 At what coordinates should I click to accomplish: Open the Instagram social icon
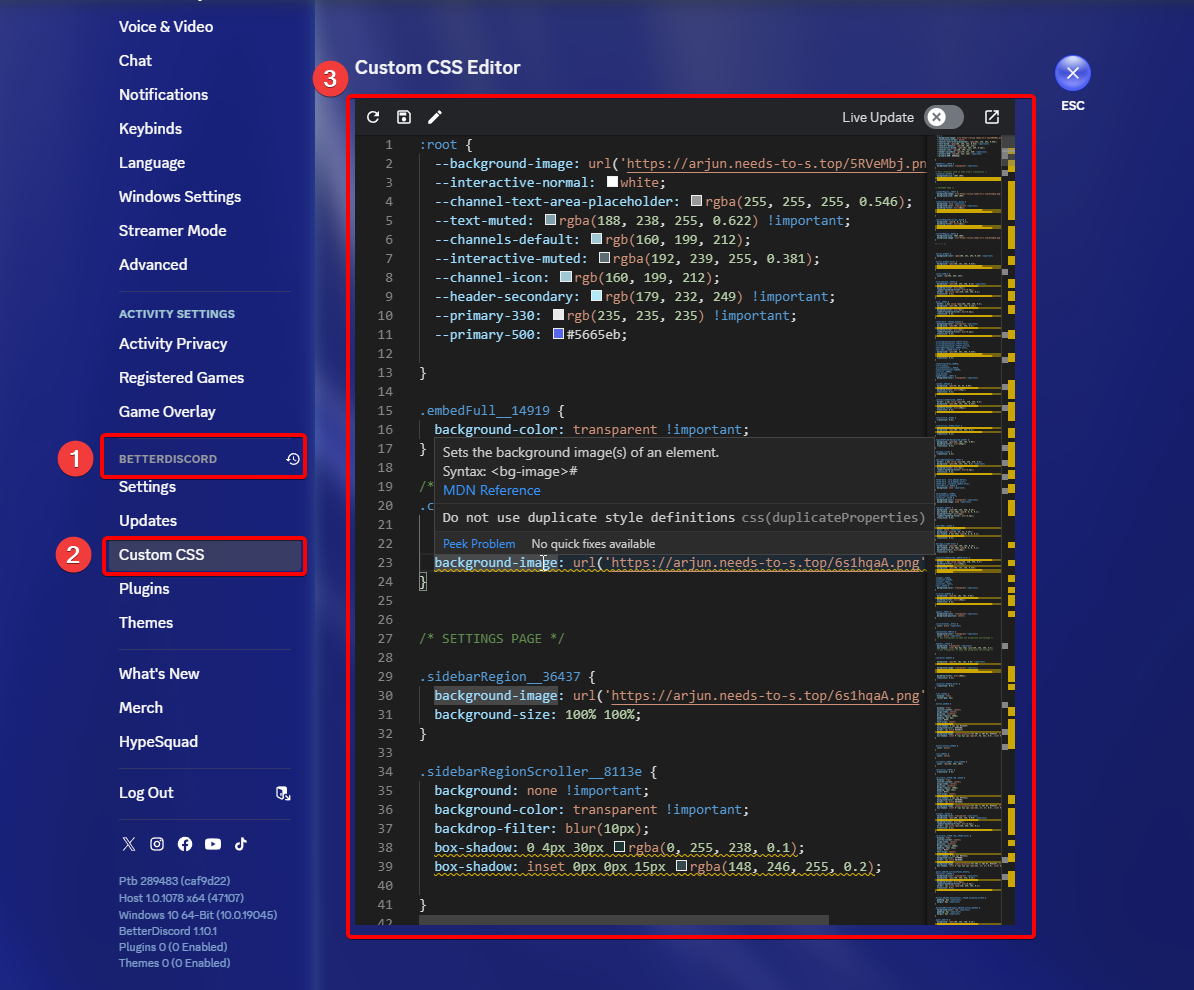157,844
